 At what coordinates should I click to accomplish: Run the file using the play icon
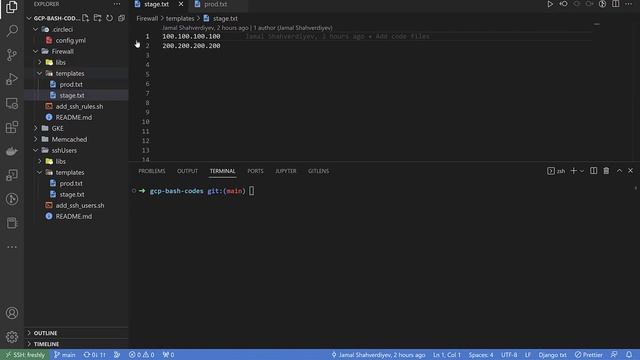coord(550,4)
